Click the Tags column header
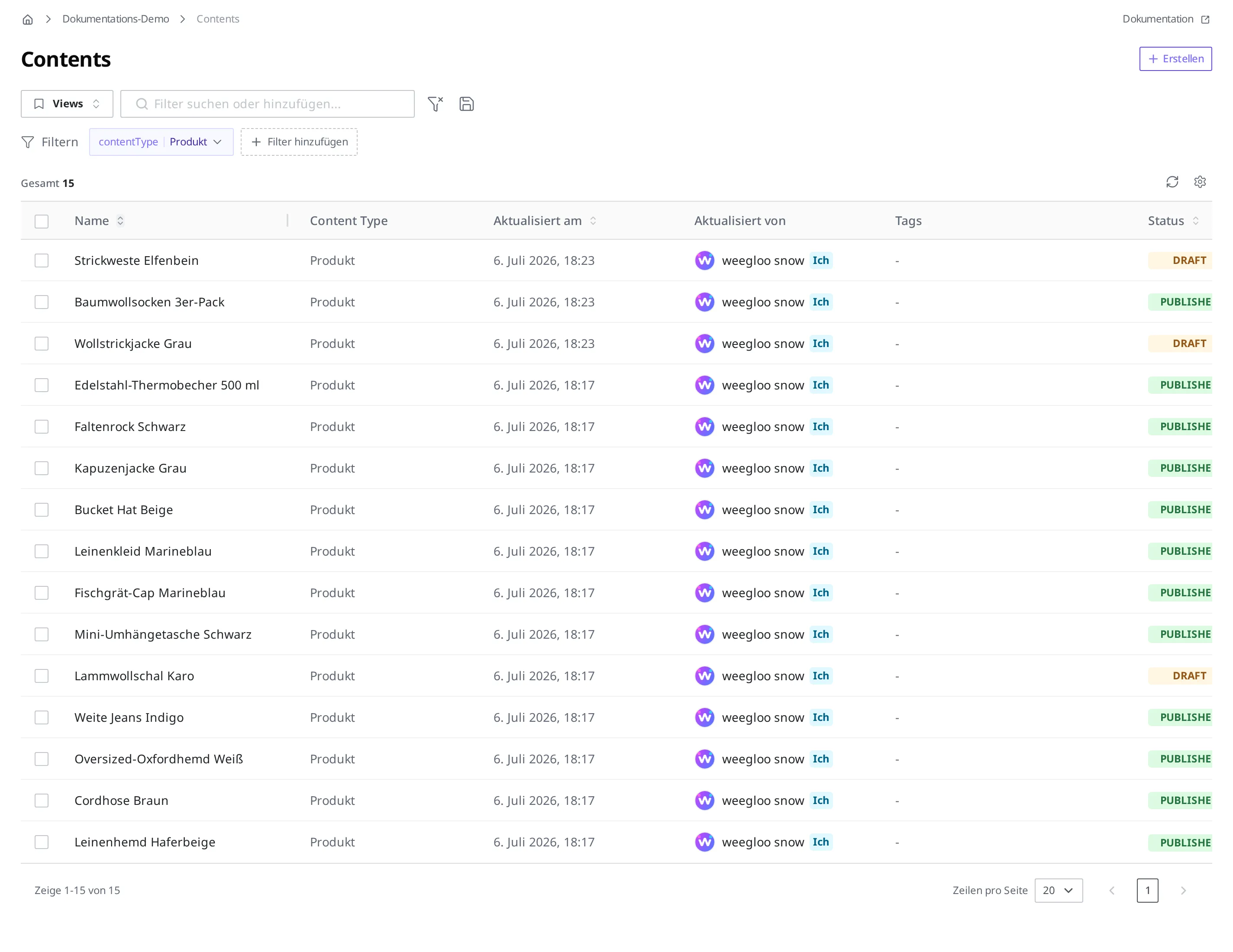The height and width of the screenshot is (952, 1233). [908, 221]
